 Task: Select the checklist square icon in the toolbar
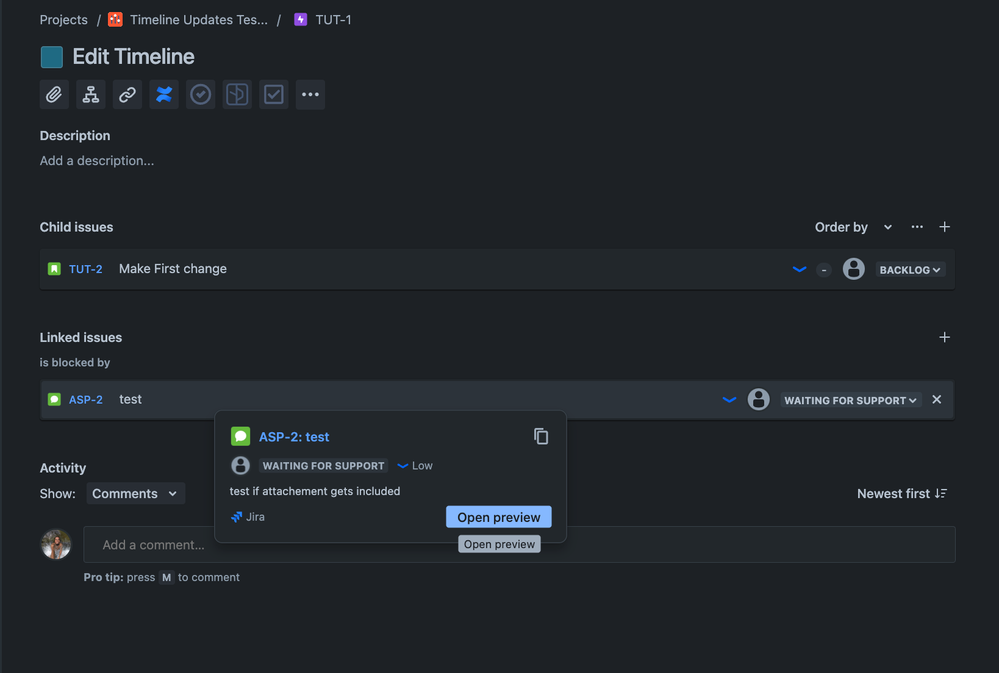coord(273,94)
